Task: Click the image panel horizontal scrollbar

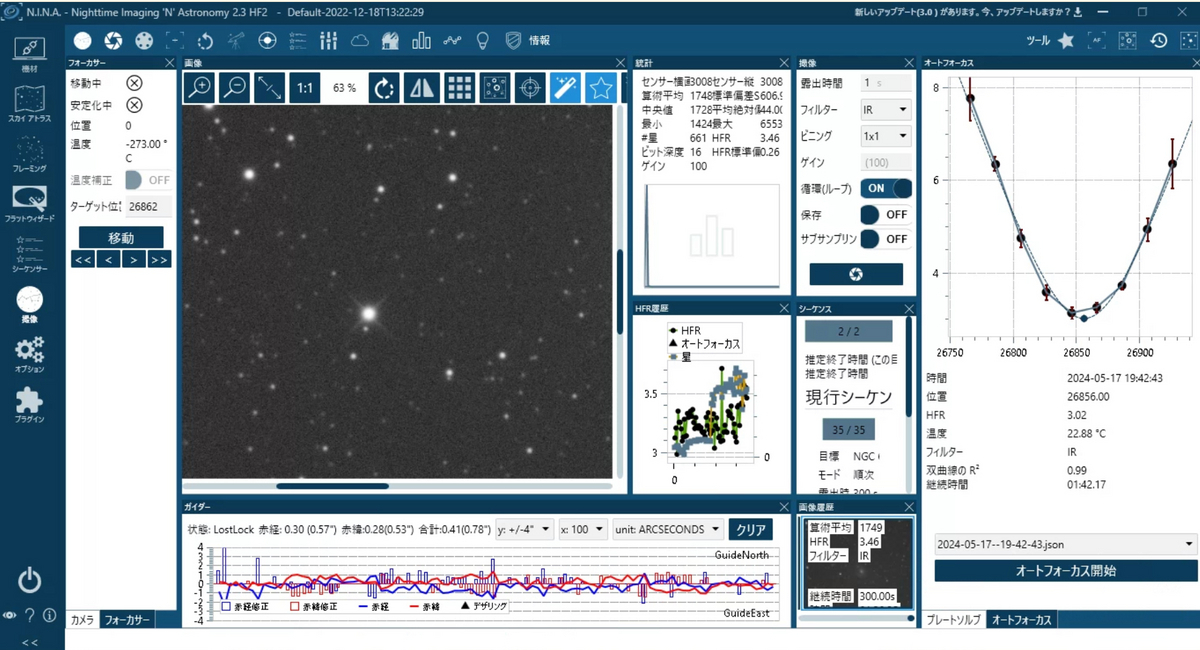Action: 332,486
